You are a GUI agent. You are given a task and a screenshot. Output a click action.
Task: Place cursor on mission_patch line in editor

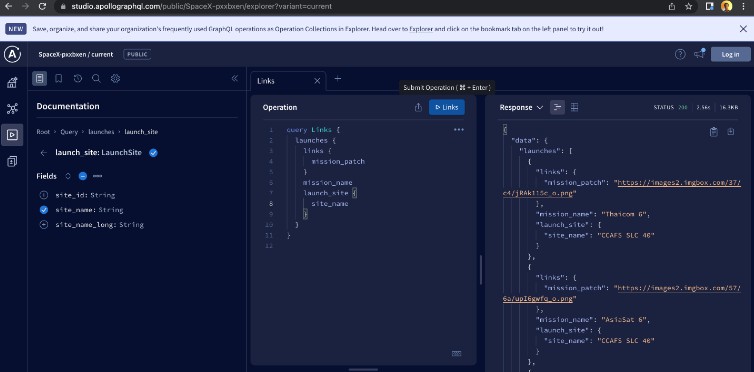tap(338, 161)
